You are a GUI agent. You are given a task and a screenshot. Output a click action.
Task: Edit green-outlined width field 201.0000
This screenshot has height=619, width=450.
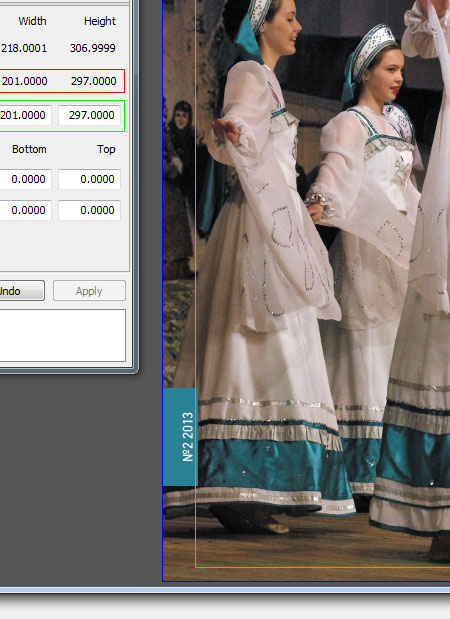(25, 115)
